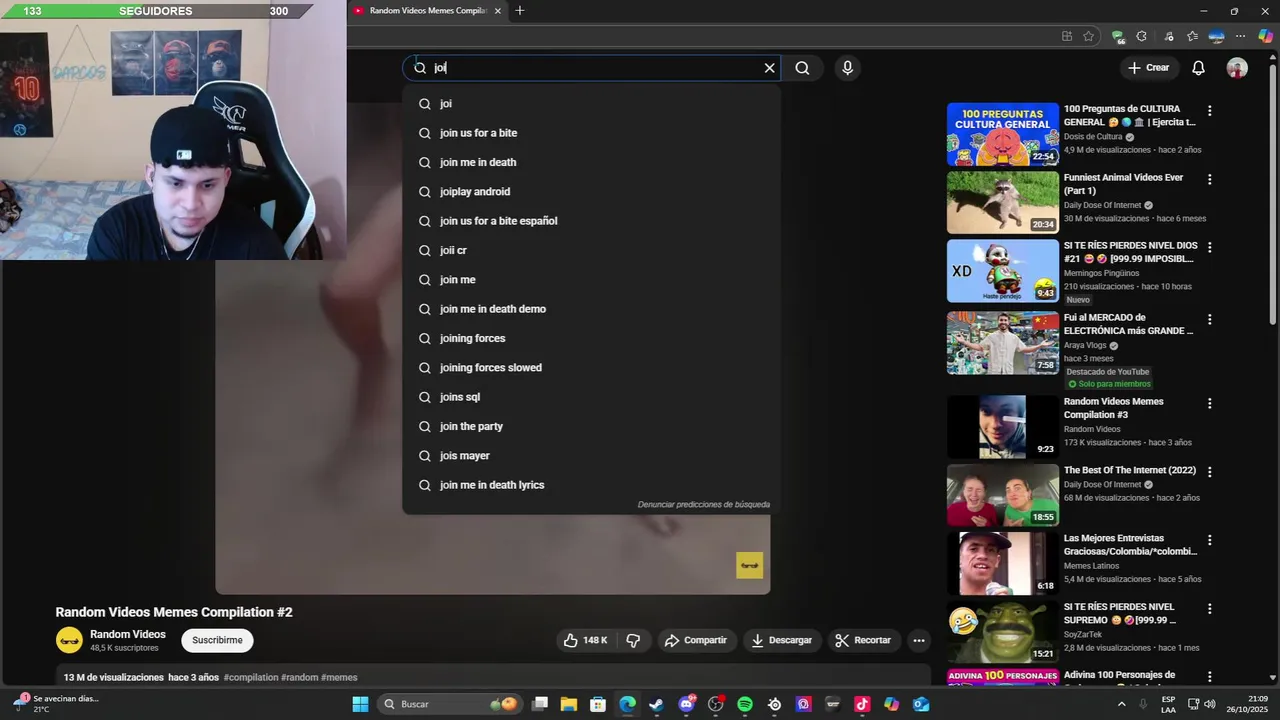Bookmark page with star icon in address bar
Screen dimensions: 1280x720
click(1088, 36)
